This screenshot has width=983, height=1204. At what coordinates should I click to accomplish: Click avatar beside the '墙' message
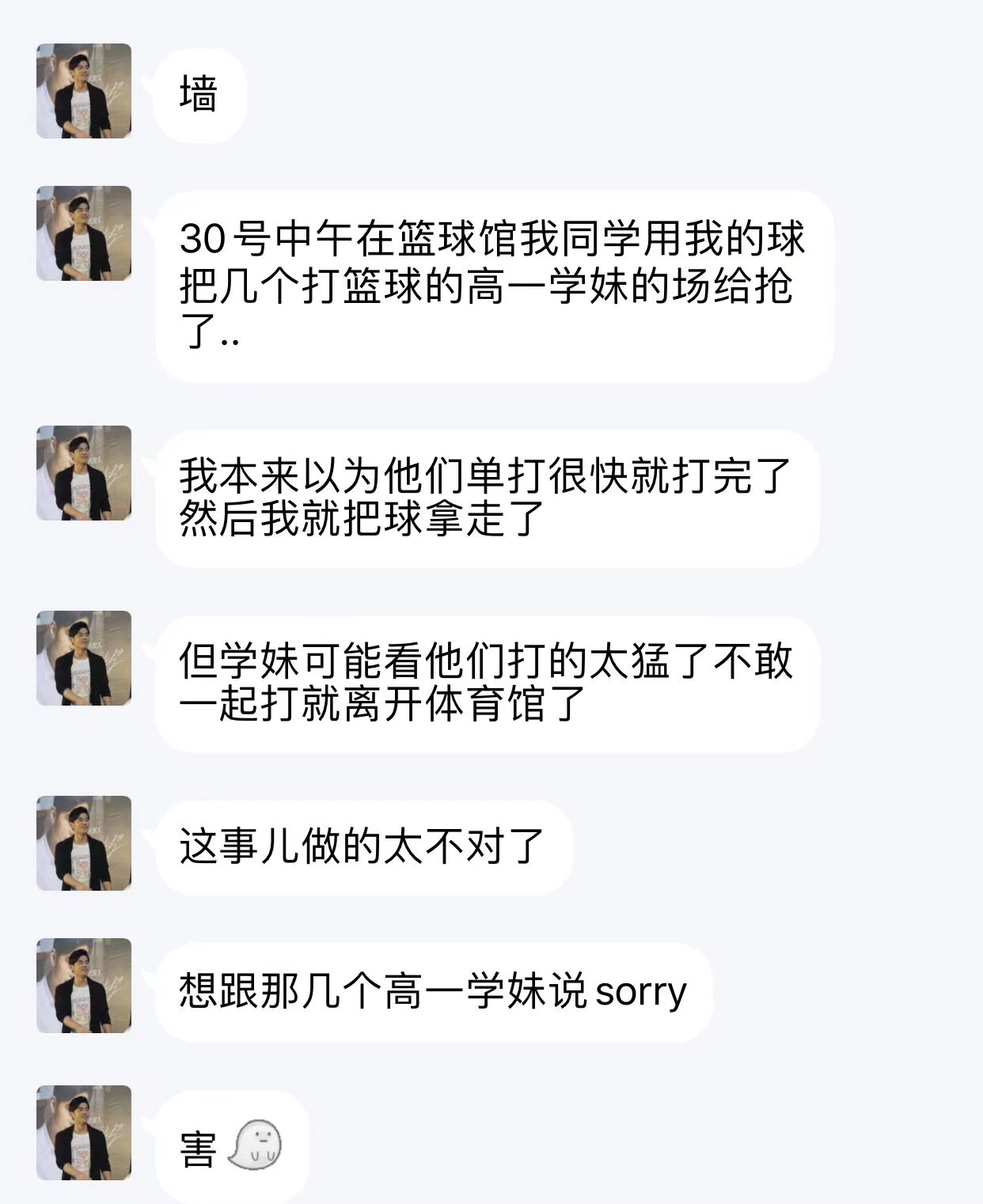(84, 91)
